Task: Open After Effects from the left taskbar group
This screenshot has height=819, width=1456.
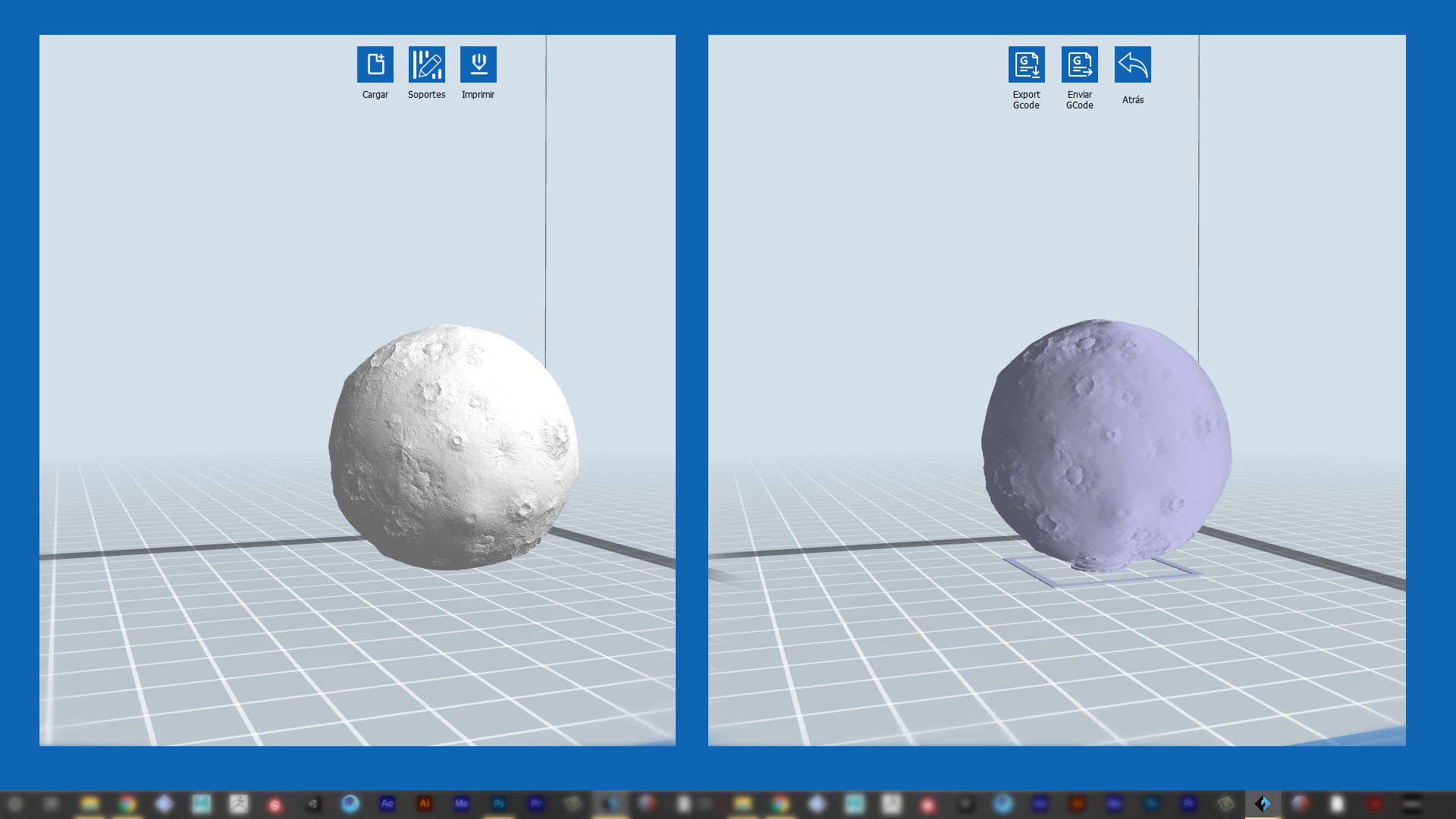Action: (387, 804)
